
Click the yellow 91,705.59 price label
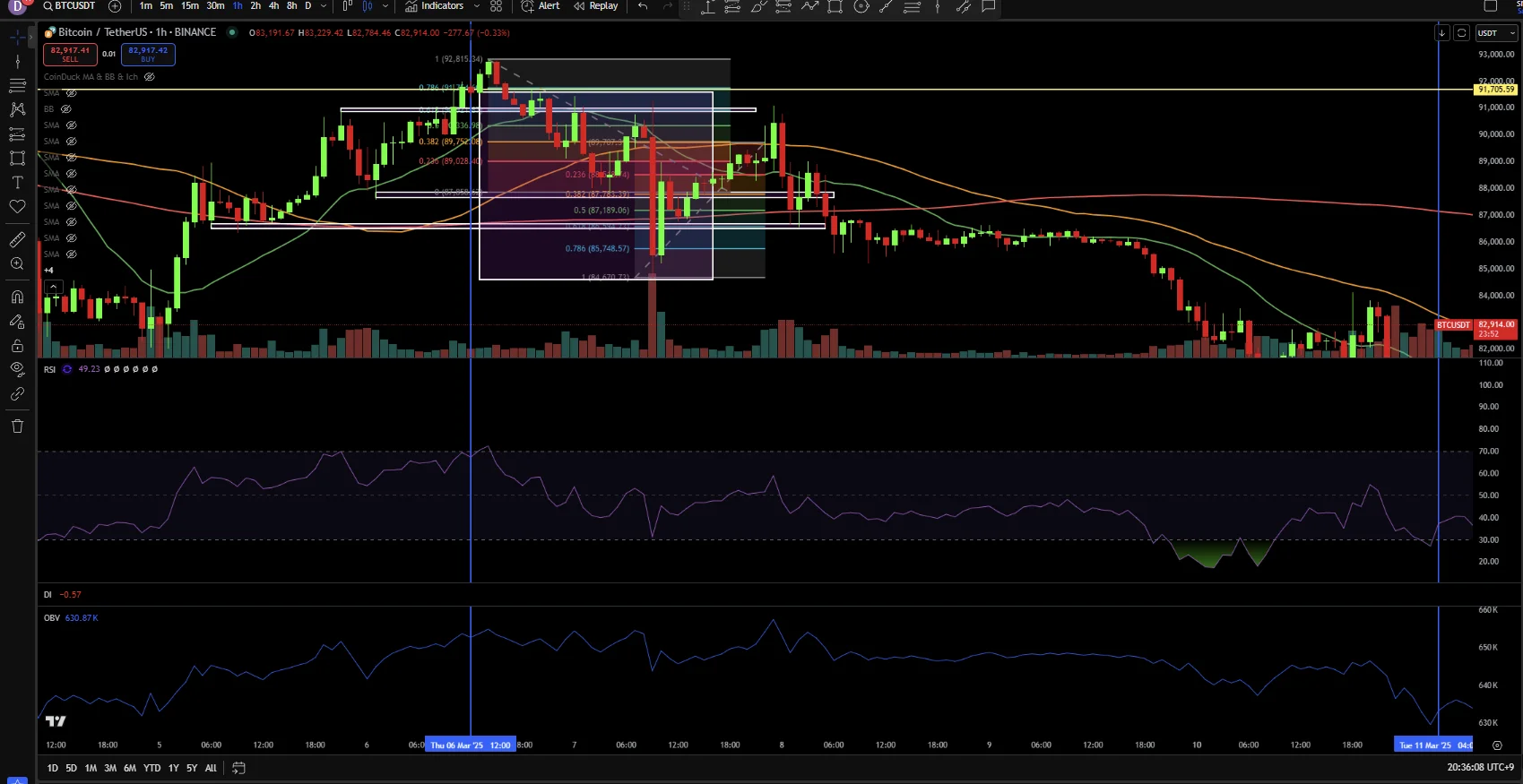(1496, 90)
